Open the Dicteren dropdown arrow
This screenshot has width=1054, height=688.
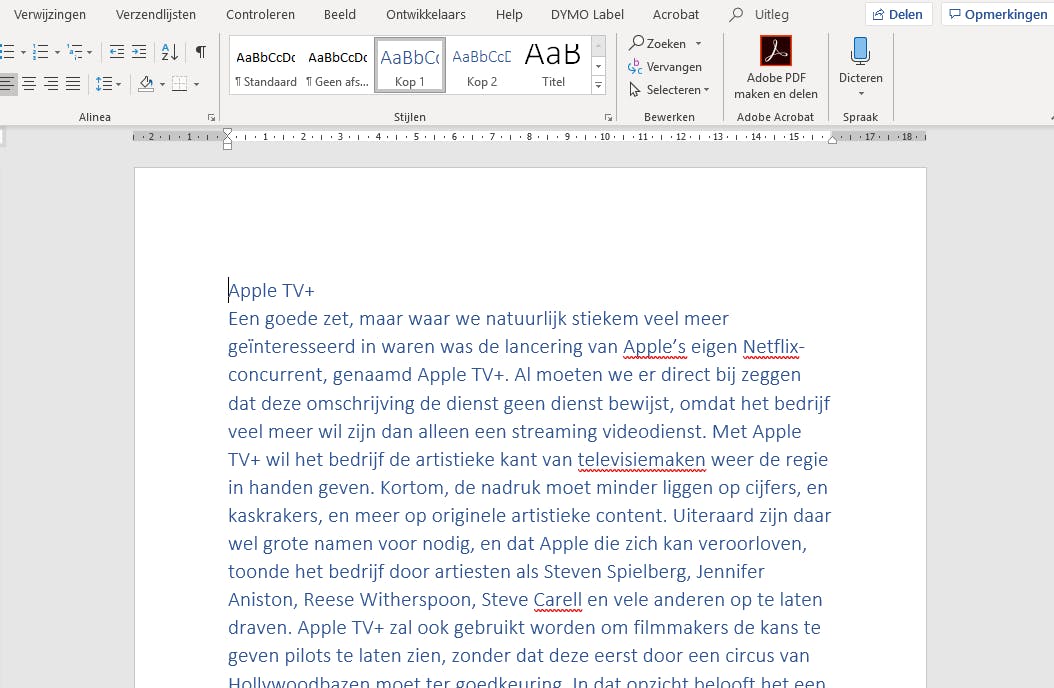pos(861,94)
